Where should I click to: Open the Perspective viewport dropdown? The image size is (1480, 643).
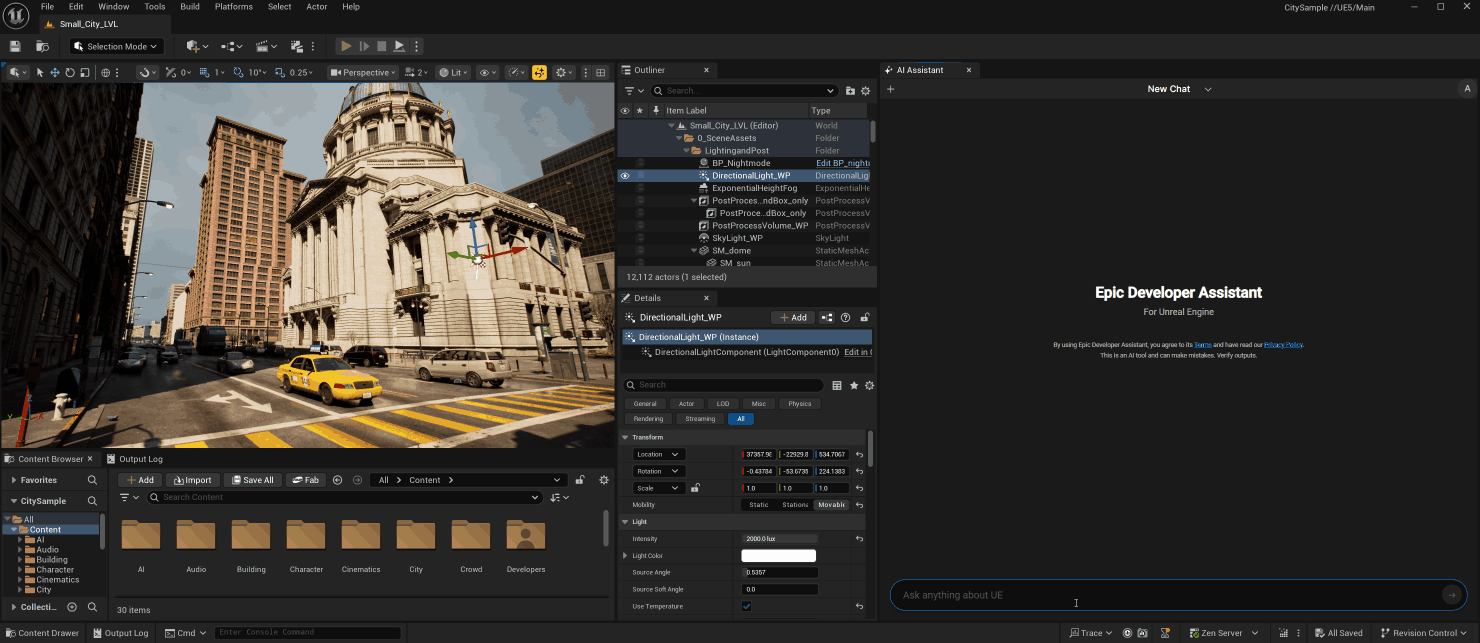(x=364, y=73)
